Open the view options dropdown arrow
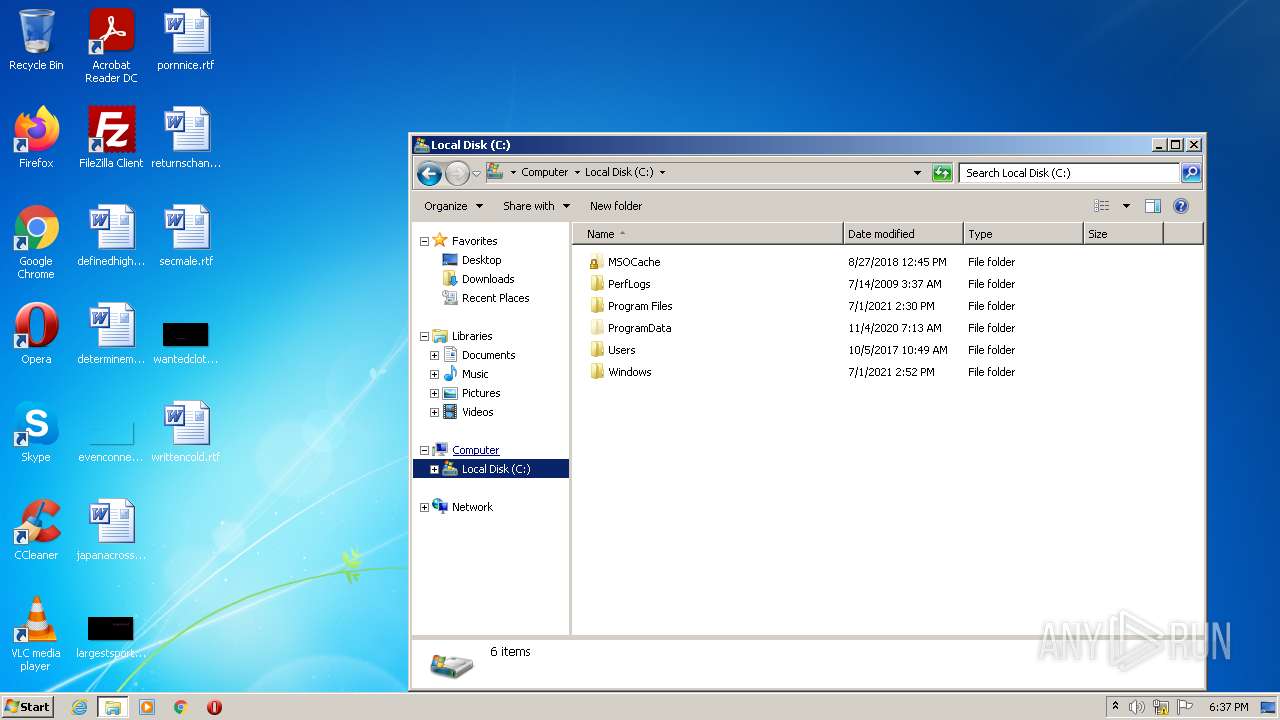This screenshot has width=1280, height=720. 1126,206
